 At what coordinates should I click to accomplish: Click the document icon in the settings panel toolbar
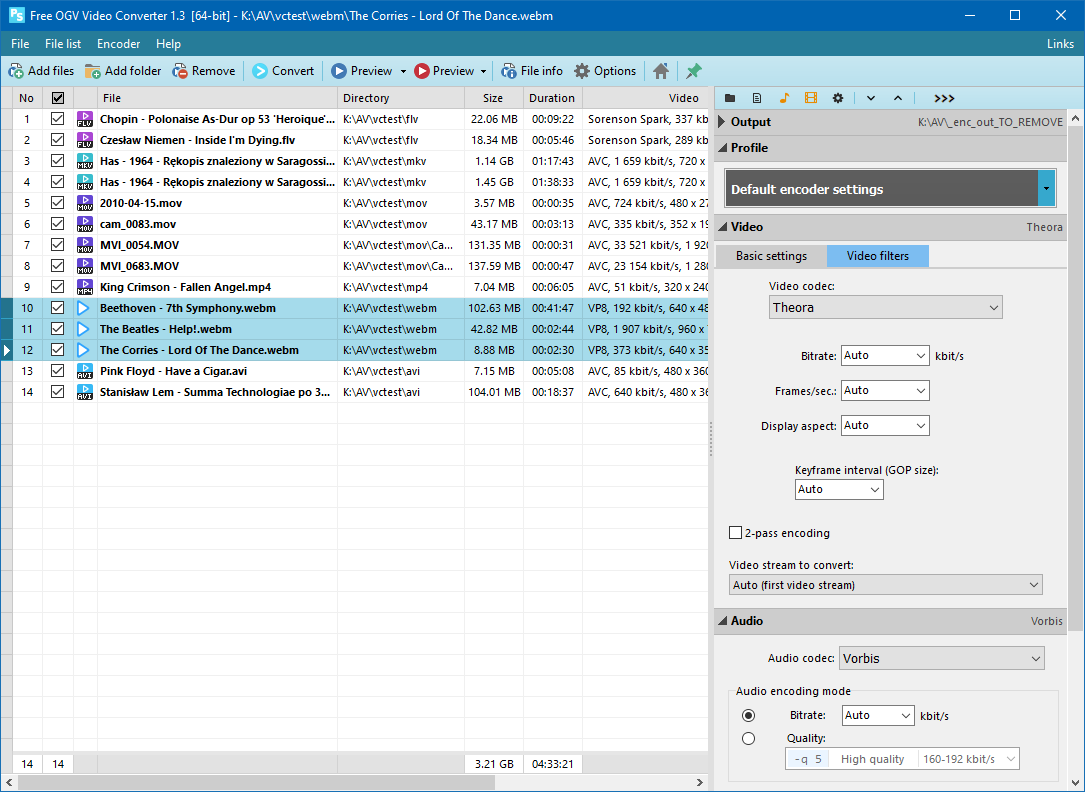(756, 98)
